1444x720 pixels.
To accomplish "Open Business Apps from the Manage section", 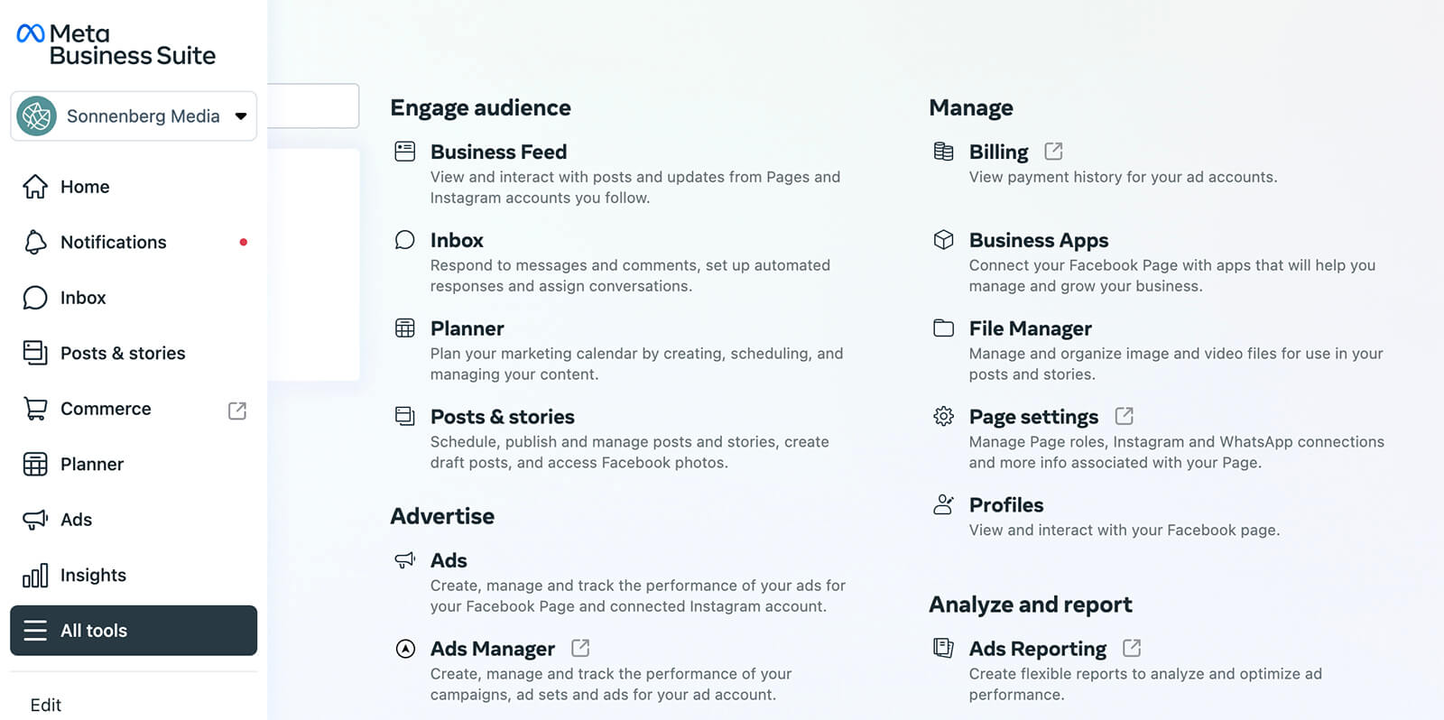I will (x=1038, y=240).
